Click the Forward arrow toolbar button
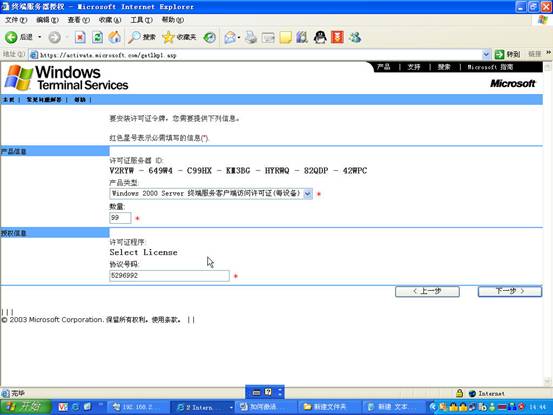Viewport: 553px width, 415px height. [x=54, y=37]
